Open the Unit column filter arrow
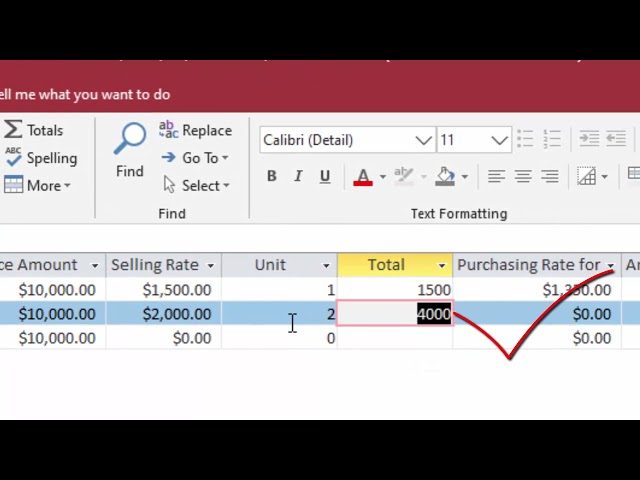The width and height of the screenshot is (640, 480). pos(326,266)
